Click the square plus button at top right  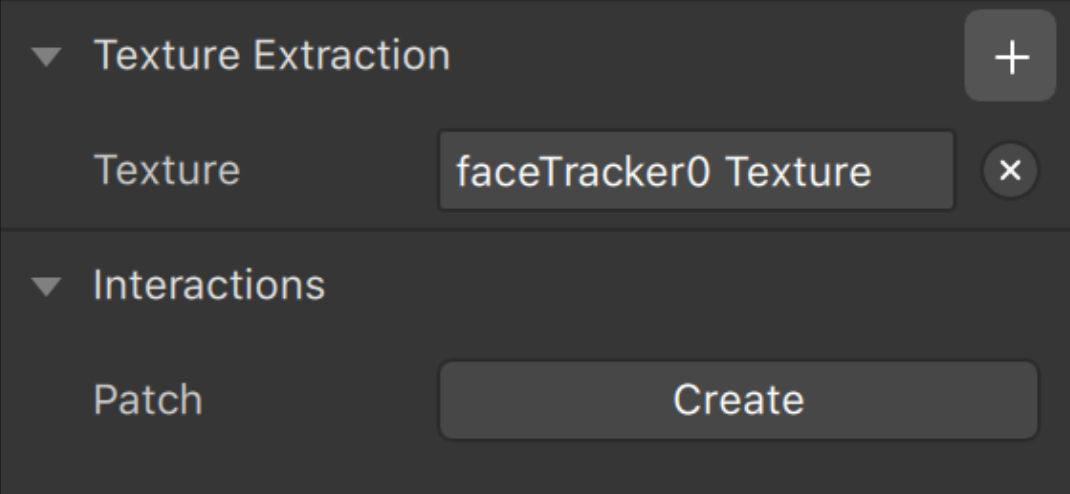click(x=1010, y=56)
